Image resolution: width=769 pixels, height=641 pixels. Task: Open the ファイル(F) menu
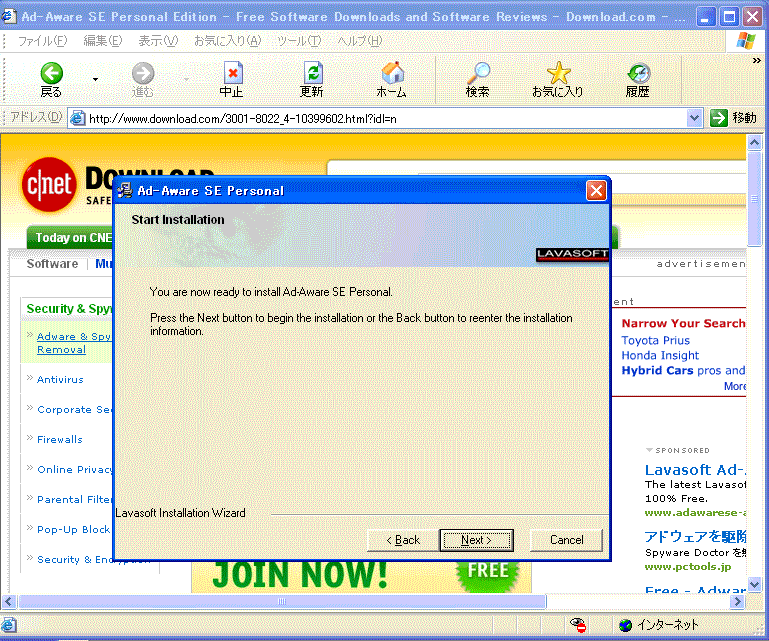[x=43, y=41]
